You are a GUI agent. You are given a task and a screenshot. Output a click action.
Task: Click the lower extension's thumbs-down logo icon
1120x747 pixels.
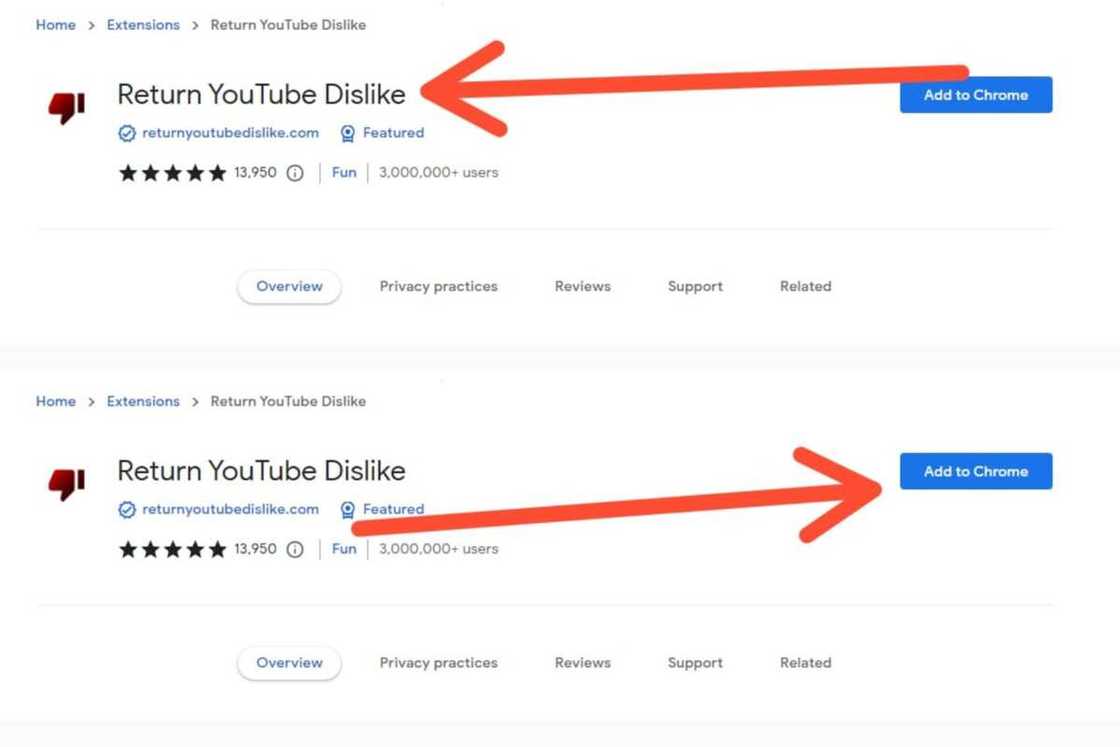(66, 483)
